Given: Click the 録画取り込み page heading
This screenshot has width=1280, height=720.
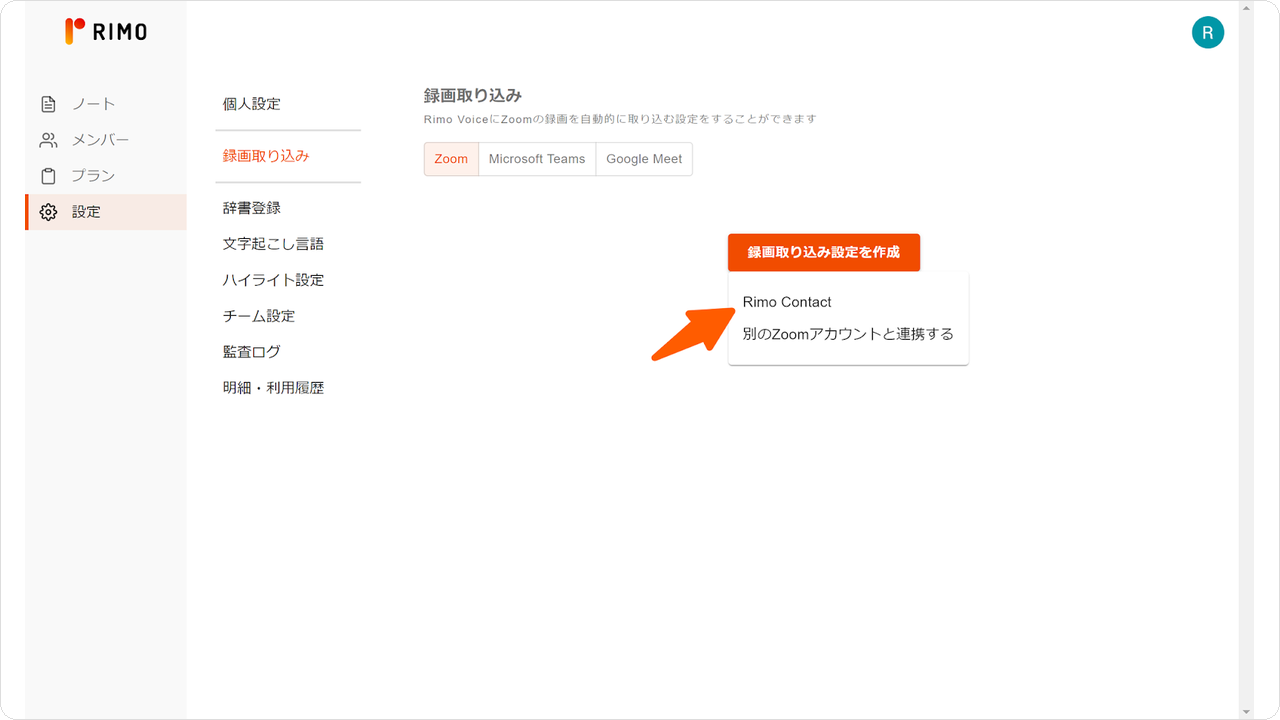Looking at the screenshot, I should (x=473, y=95).
